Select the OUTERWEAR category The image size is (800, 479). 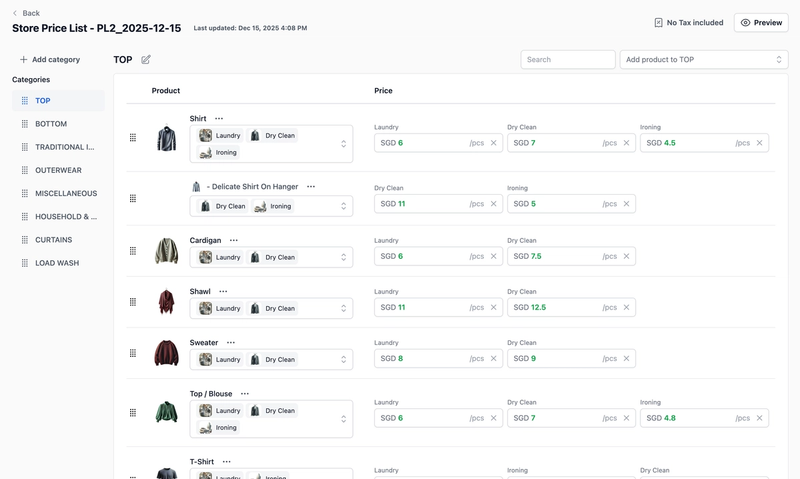pos(58,170)
